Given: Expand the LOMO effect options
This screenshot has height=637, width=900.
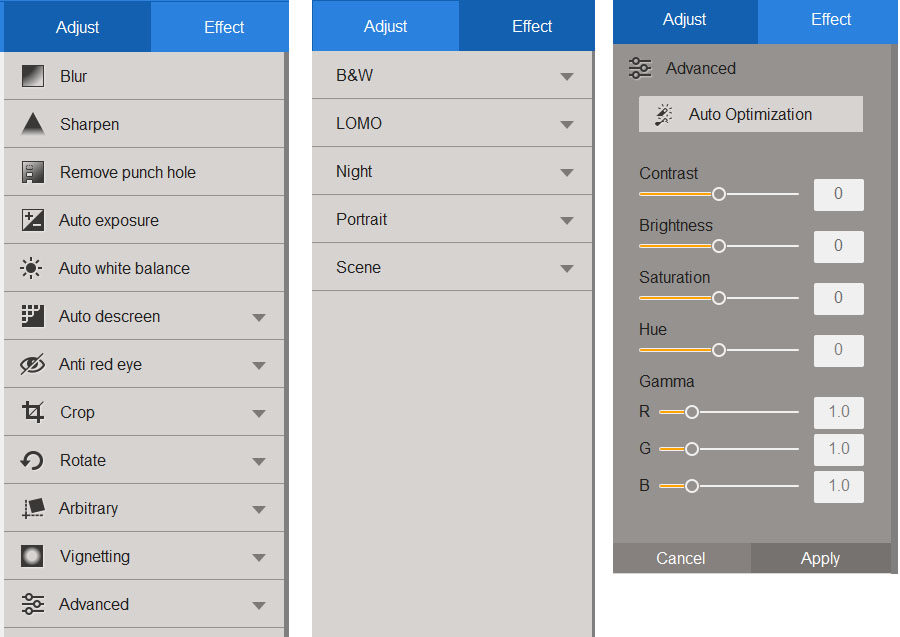Looking at the screenshot, I should 567,123.
